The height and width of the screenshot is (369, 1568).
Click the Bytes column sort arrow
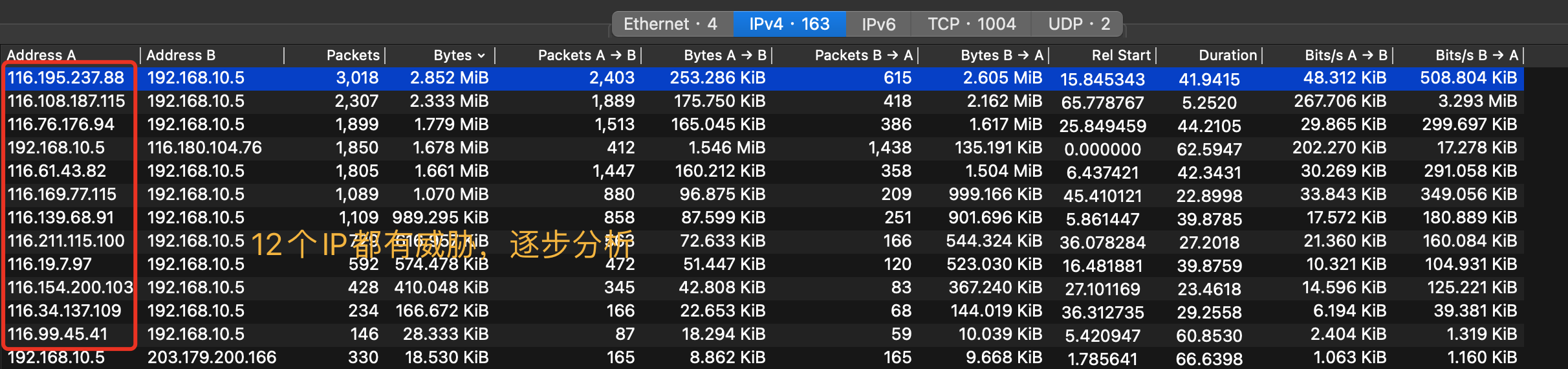tap(481, 56)
